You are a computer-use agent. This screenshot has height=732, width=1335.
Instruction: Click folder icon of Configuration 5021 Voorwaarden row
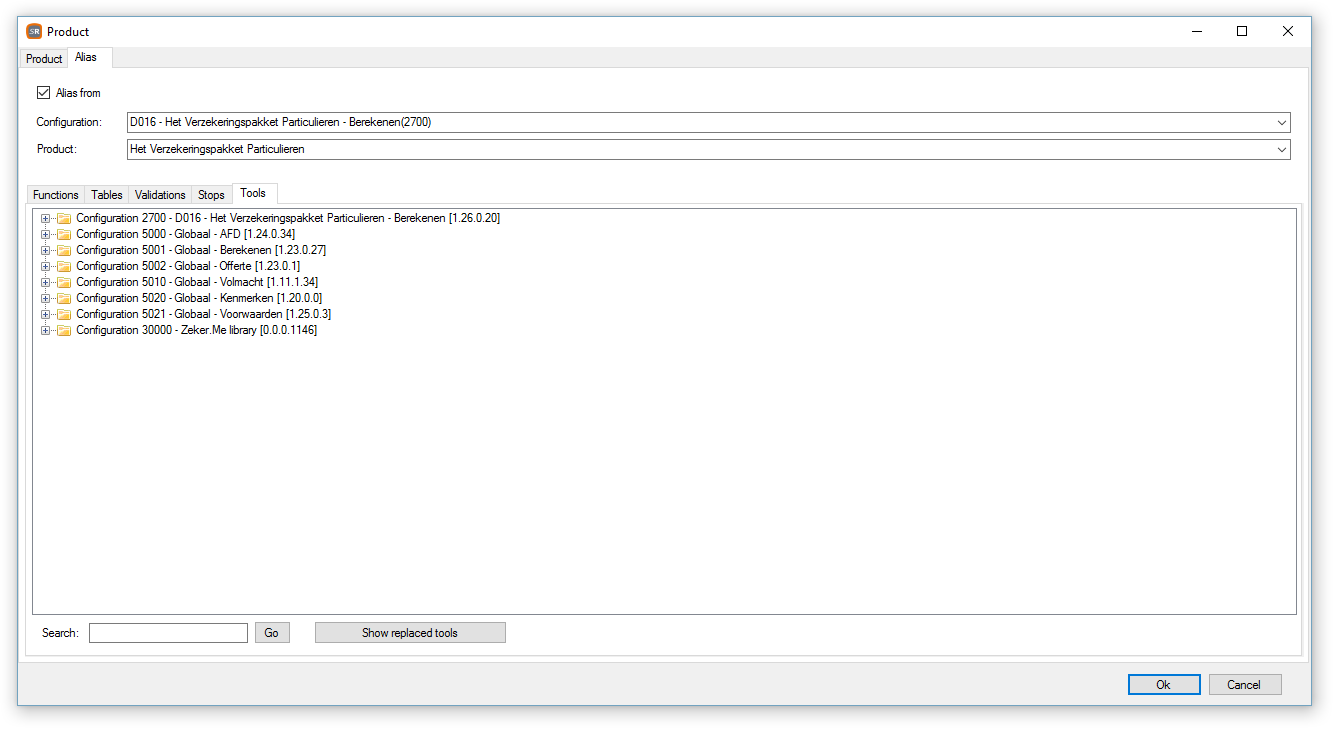64,314
